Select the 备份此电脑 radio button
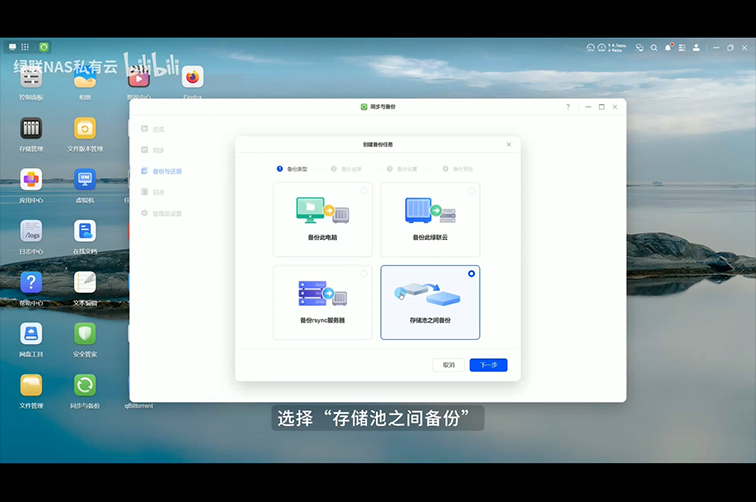This screenshot has width=756, height=502. pos(364,191)
